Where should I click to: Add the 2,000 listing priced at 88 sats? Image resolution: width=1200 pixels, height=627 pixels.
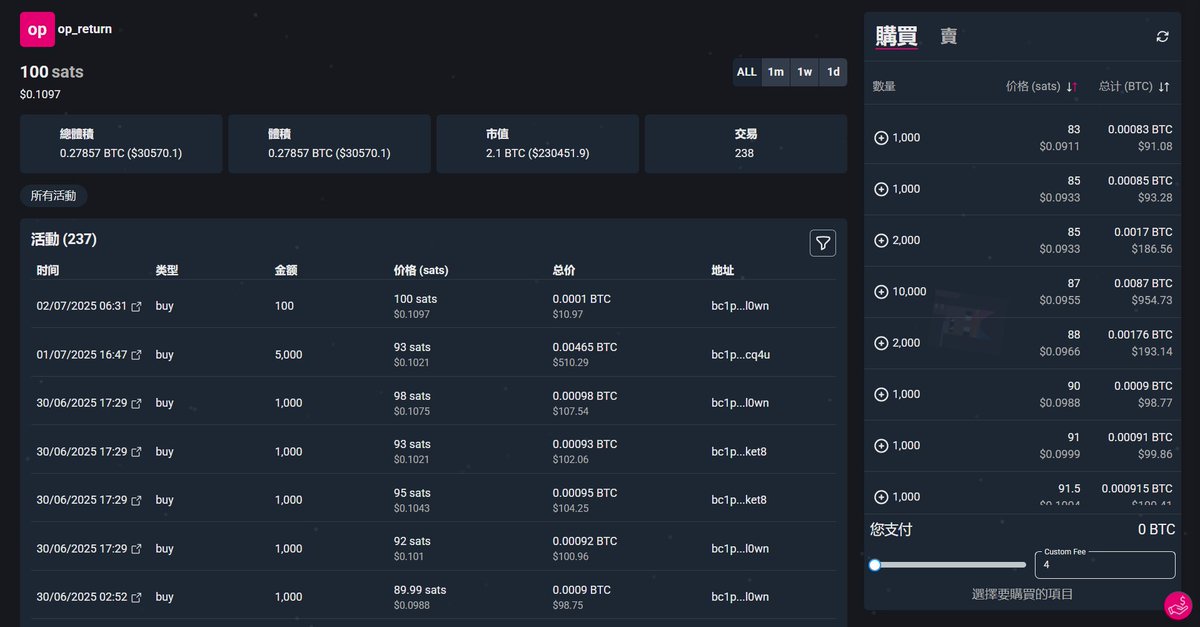(881, 343)
